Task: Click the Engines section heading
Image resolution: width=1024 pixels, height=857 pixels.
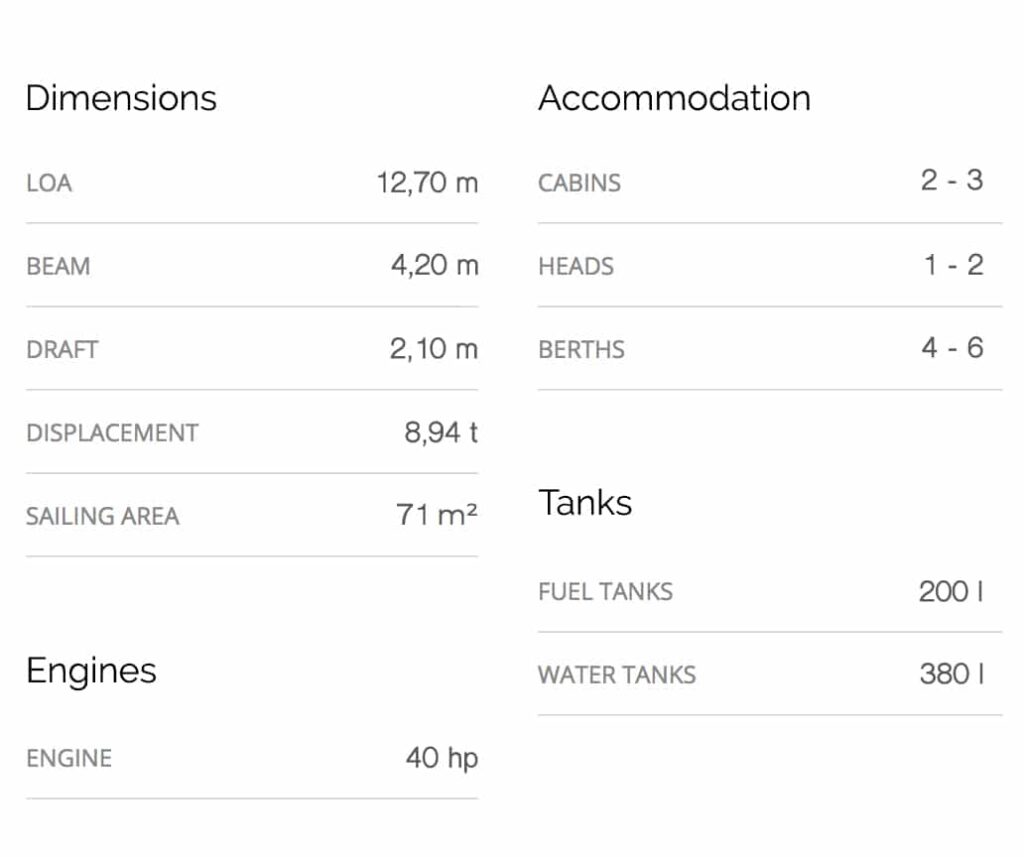Action: pyautogui.click(x=91, y=670)
